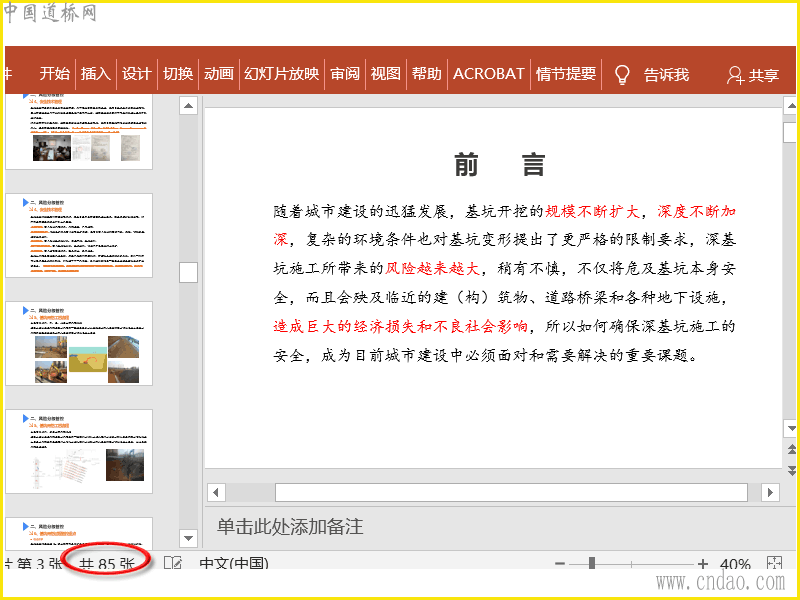800x600 pixels.
Task: Open the ACROBAT tab
Action: (x=488, y=74)
